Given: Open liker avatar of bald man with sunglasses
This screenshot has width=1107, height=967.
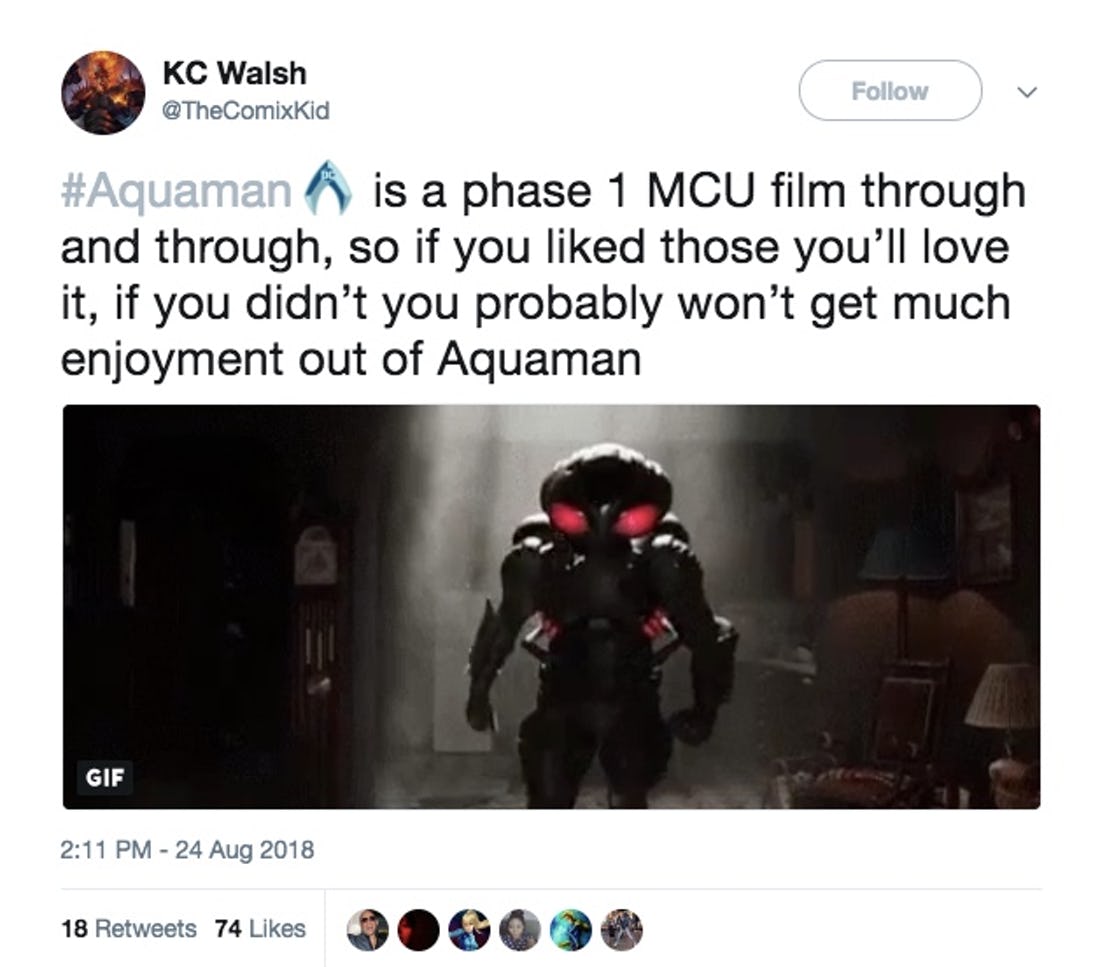Looking at the screenshot, I should 368,930.
